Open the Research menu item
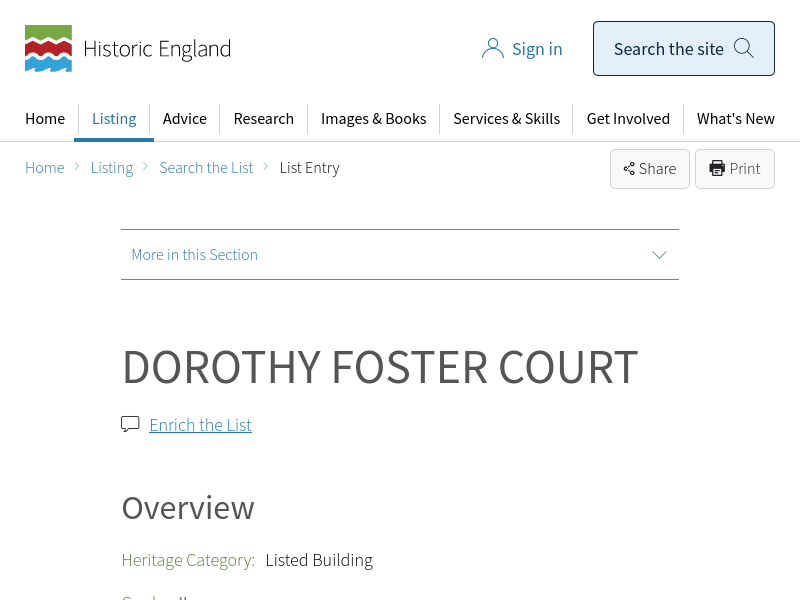The width and height of the screenshot is (800, 600). 264,118
